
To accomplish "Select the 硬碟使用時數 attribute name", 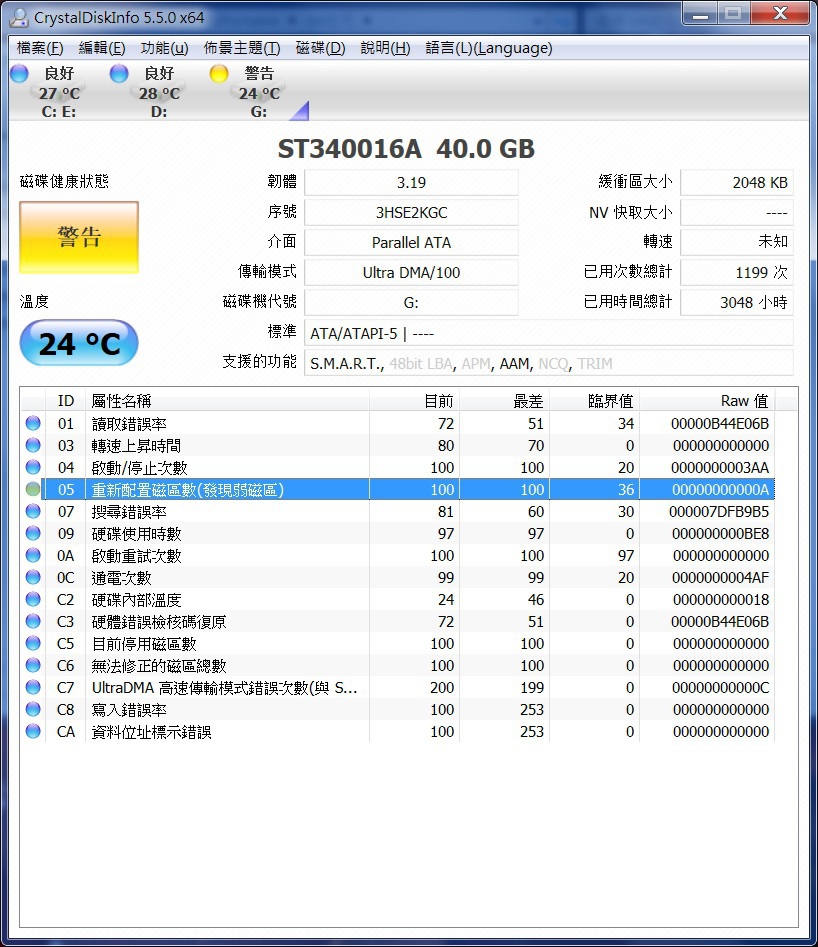I will pyautogui.click(x=137, y=534).
